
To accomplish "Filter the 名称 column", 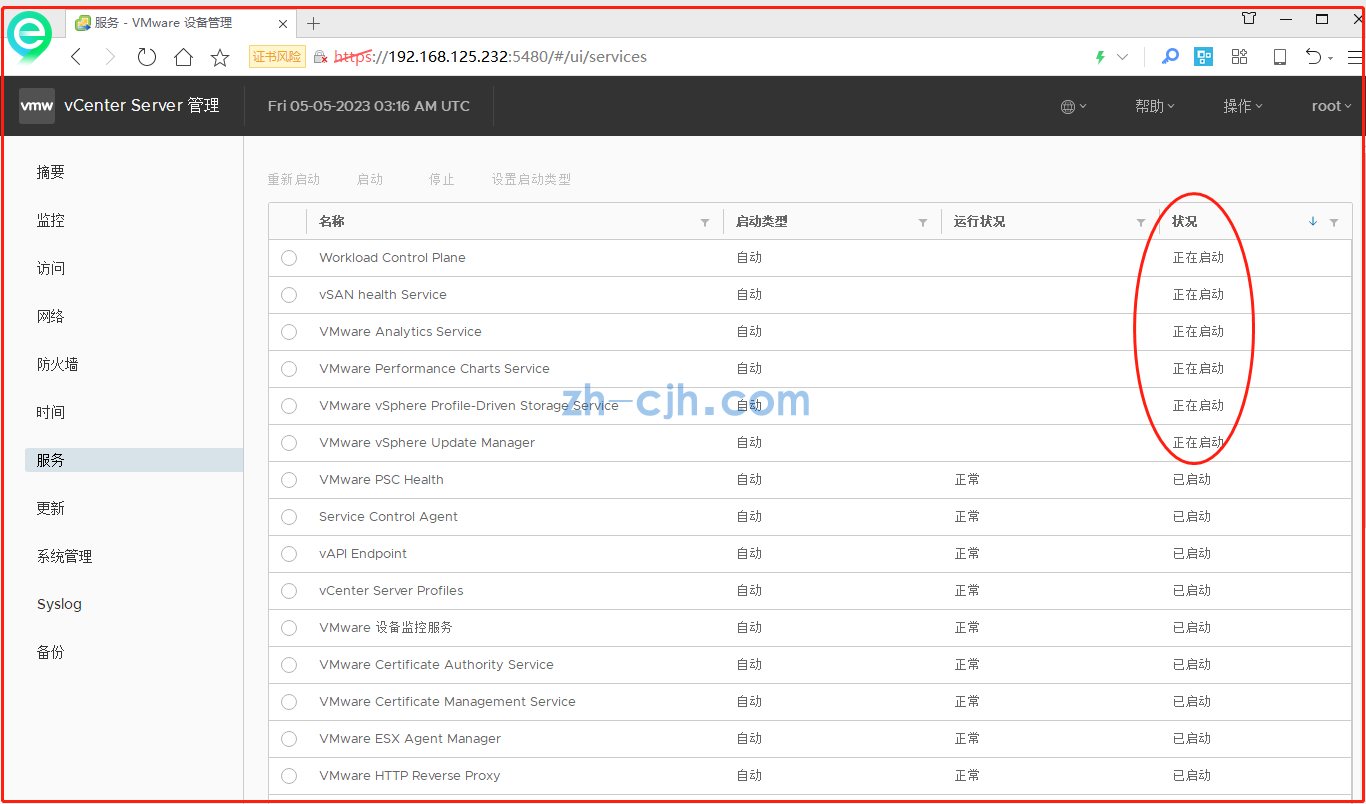I will click(705, 222).
